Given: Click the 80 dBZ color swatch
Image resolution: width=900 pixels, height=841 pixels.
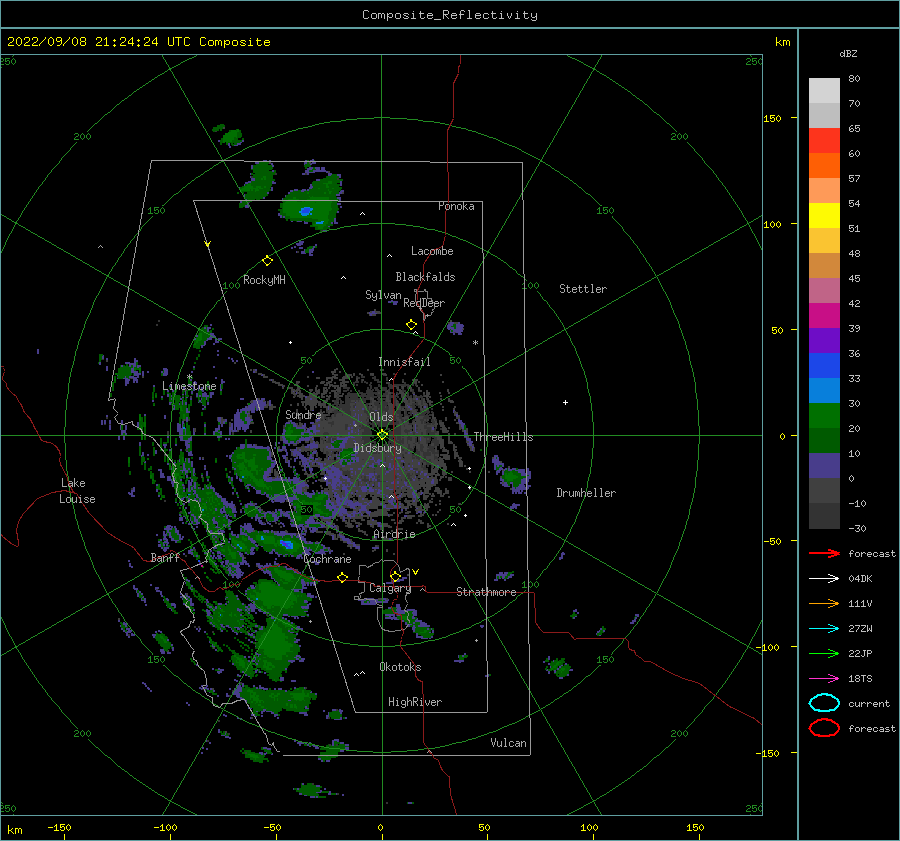Looking at the screenshot, I should (824, 90).
